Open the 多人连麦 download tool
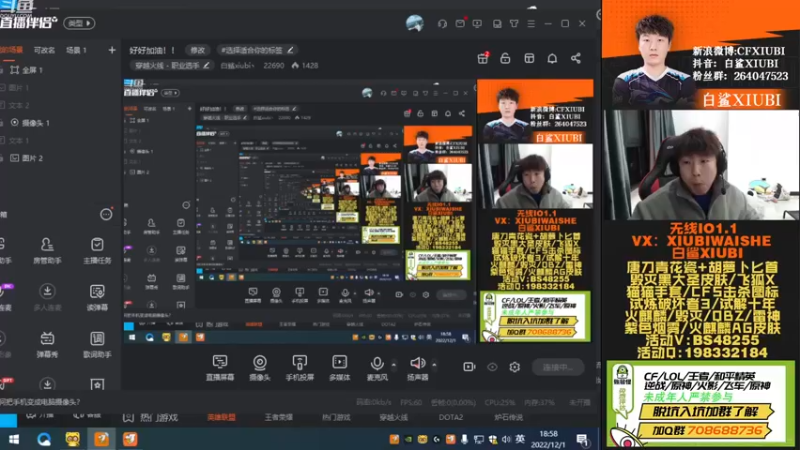This screenshot has width=800, height=450. (47, 297)
